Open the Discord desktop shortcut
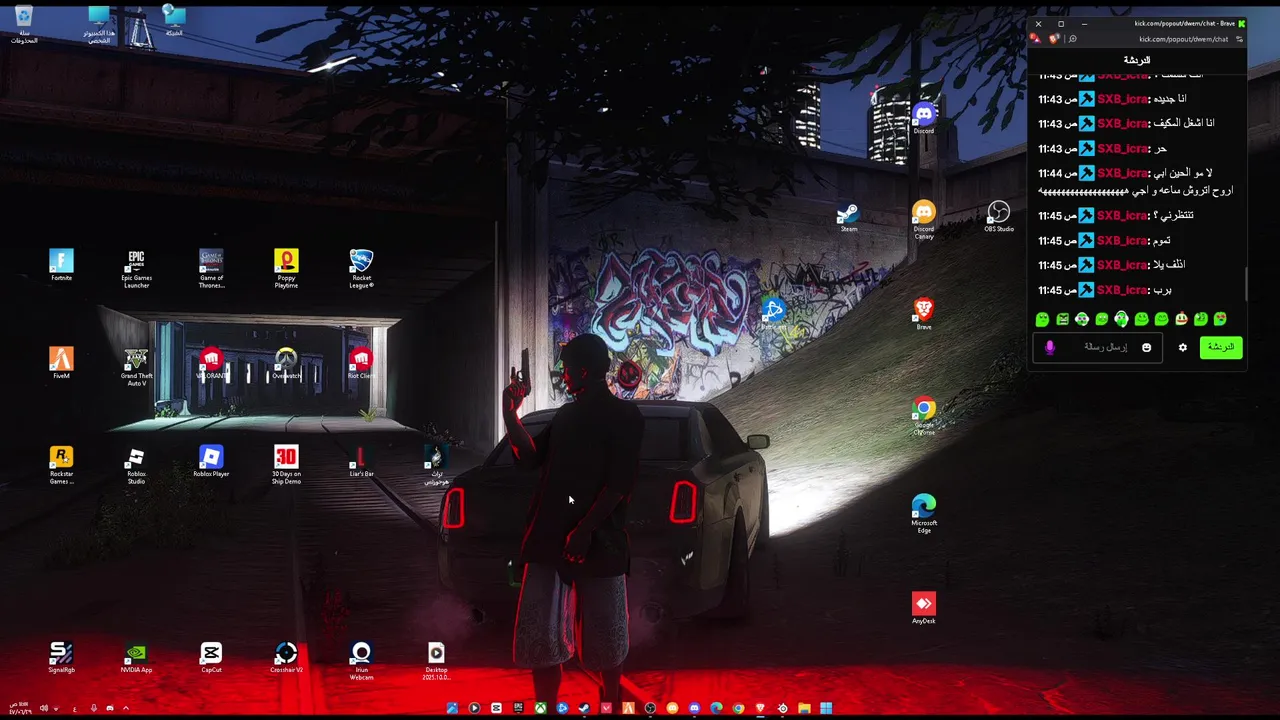 pos(923,118)
